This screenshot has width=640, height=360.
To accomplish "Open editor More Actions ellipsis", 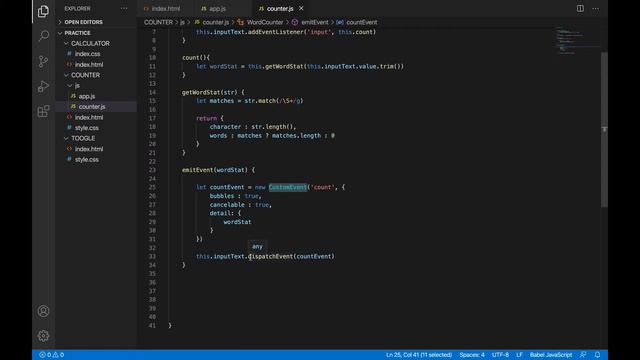I will pos(596,9).
